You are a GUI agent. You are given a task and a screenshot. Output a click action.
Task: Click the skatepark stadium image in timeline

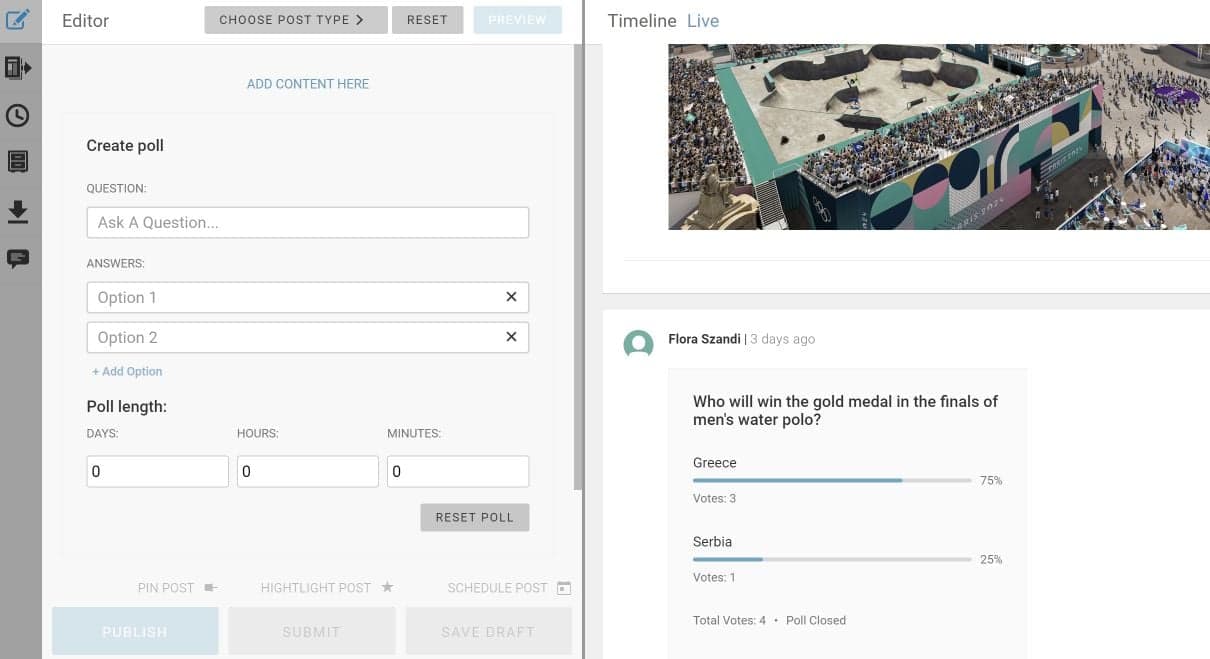939,137
